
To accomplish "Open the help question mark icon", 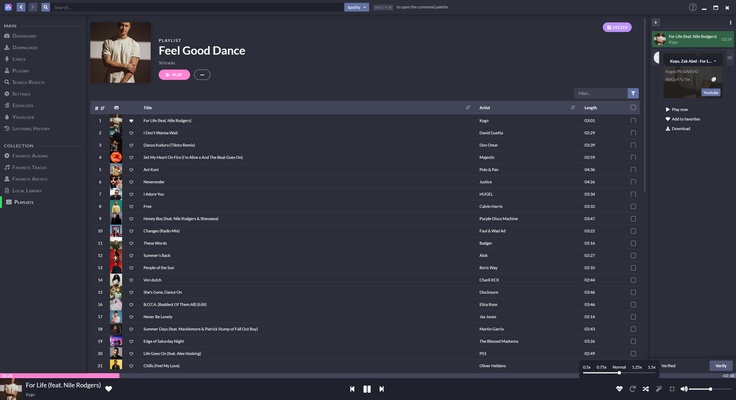I will click(692, 7).
